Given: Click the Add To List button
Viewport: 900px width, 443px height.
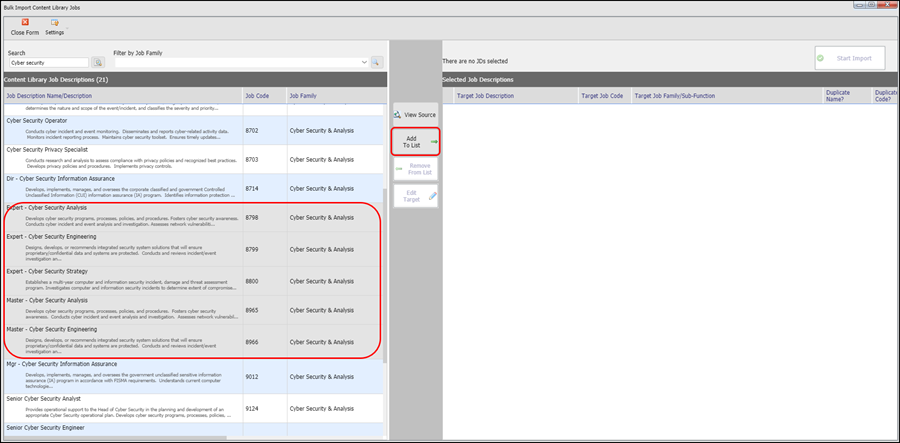Looking at the screenshot, I should pos(416,142).
